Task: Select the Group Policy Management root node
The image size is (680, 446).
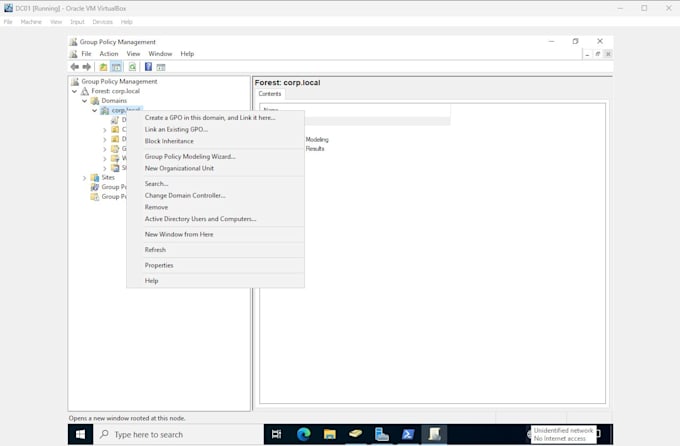Action: coord(119,82)
